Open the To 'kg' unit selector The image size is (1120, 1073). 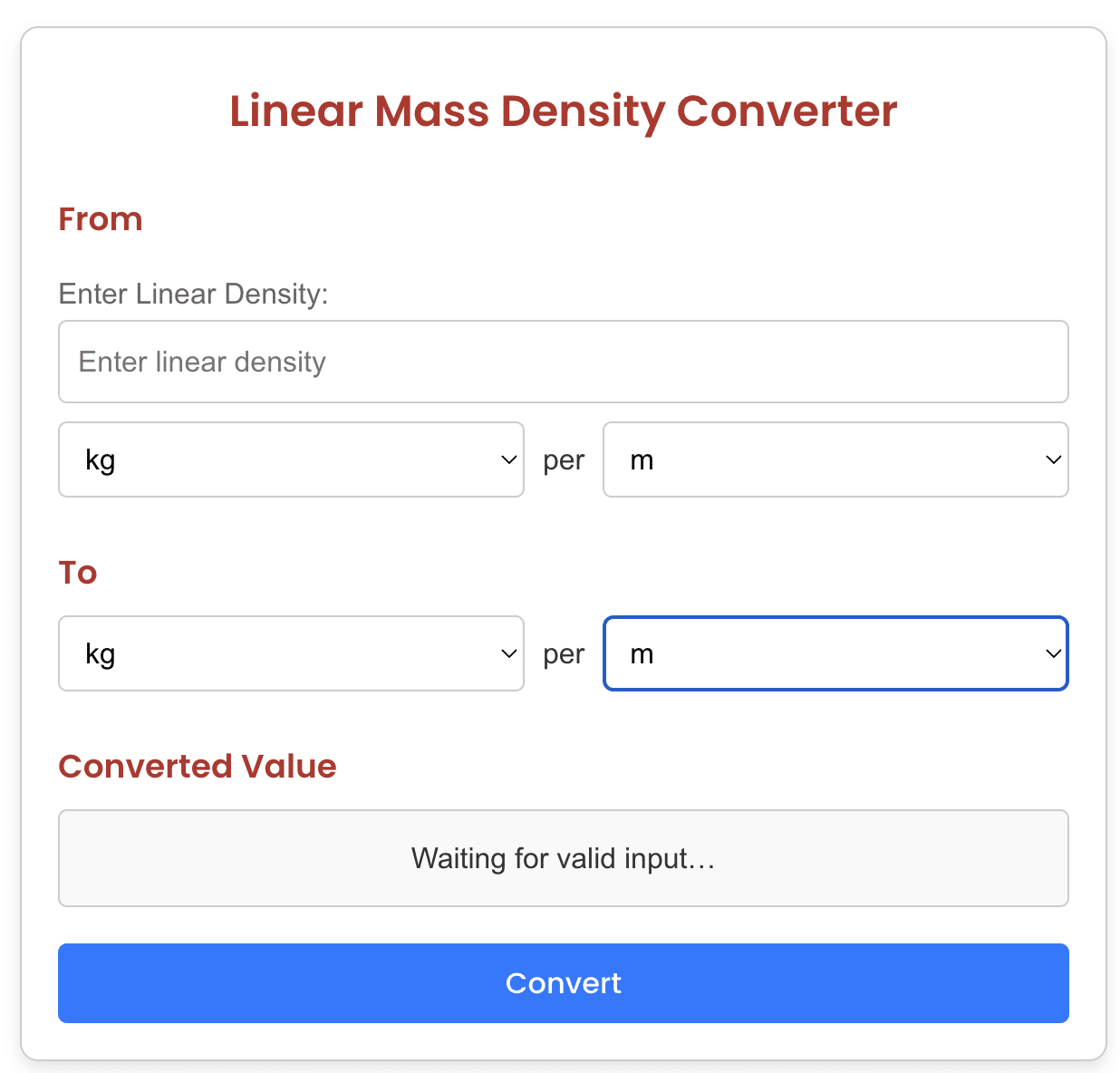(291, 653)
